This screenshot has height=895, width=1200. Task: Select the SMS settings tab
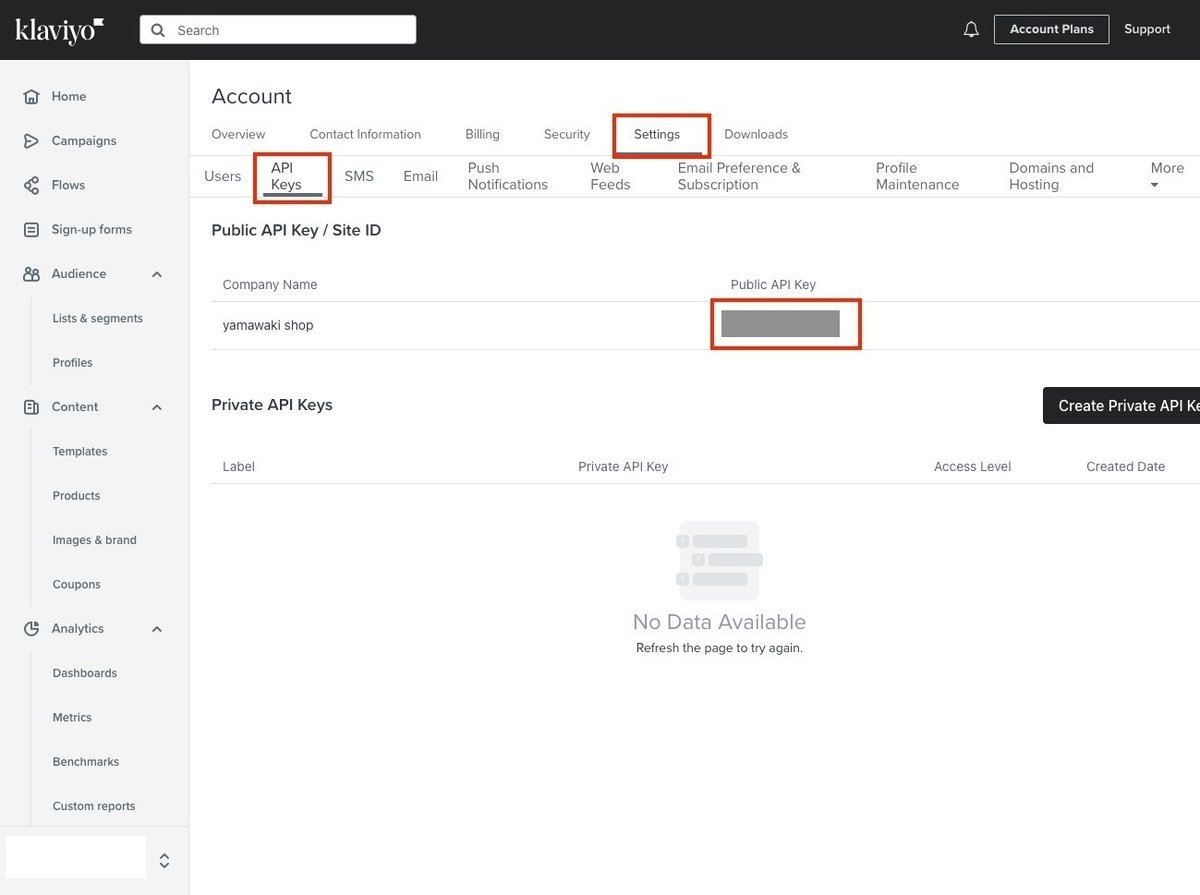(359, 176)
